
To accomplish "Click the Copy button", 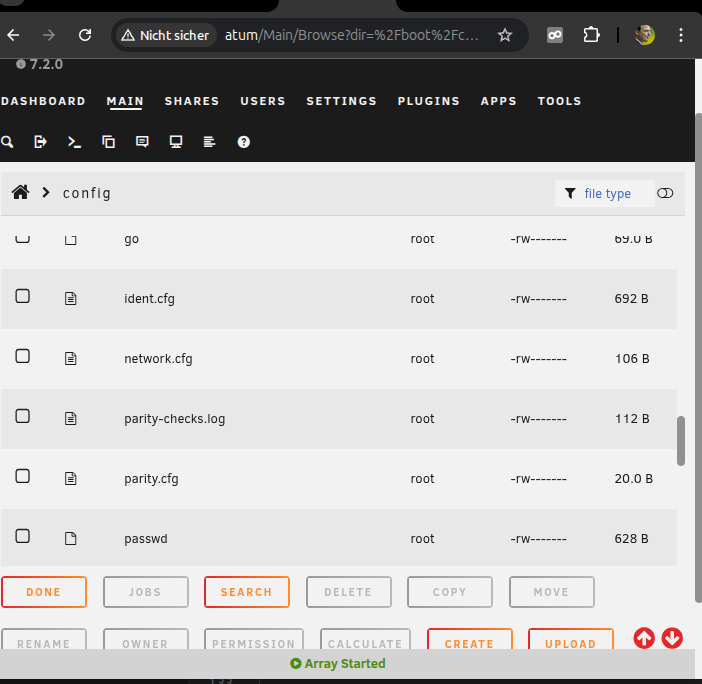I will [x=450, y=592].
